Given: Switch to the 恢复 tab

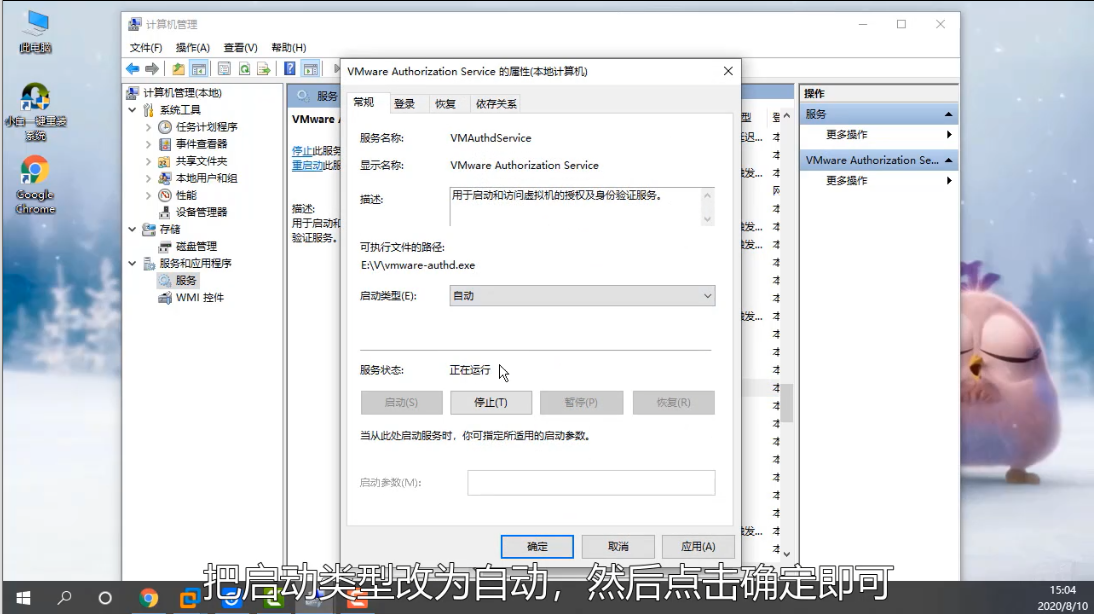Looking at the screenshot, I should 445,104.
